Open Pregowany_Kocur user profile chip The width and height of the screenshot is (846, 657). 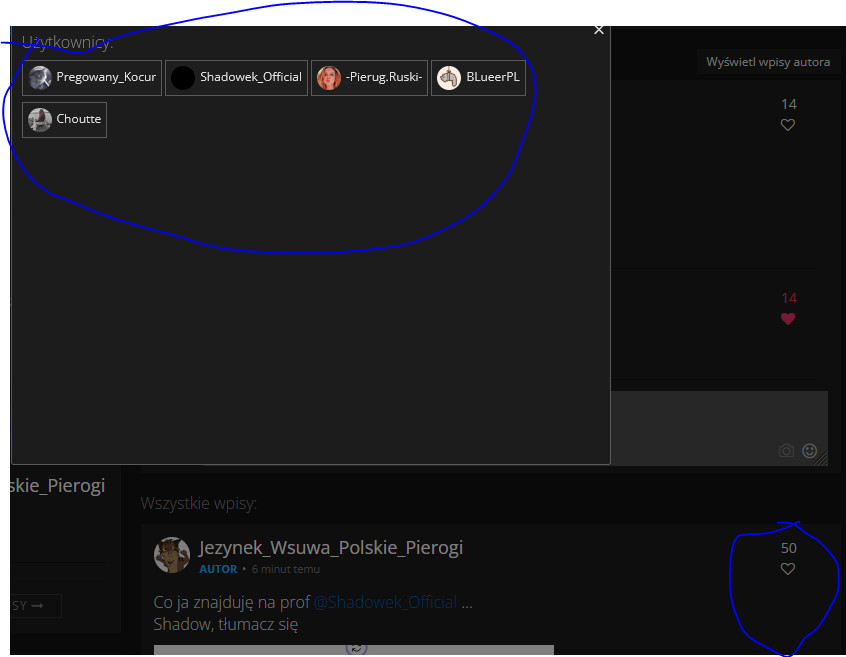tap(92, 77)
